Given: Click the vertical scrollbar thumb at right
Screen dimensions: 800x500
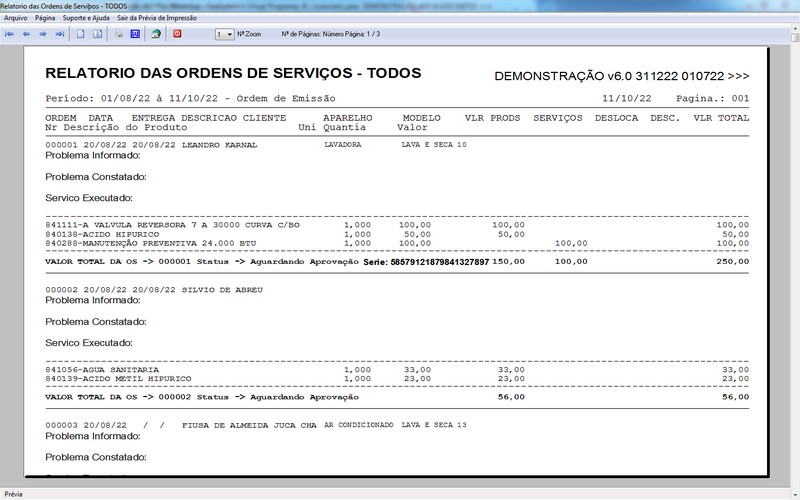Looking at the screenshot, I should 795,38.
